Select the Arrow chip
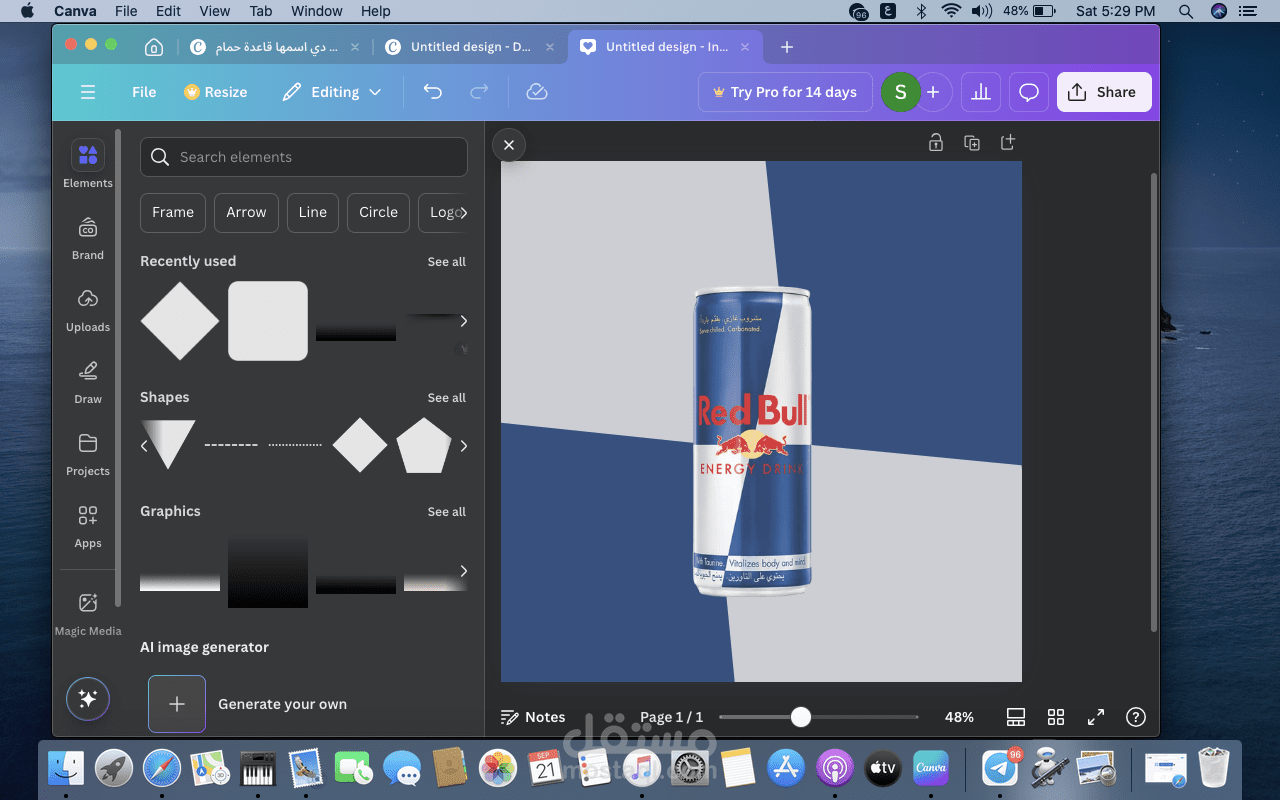Image resolution: width=1280 pixels, height=800 pixels. click(x=246, y=212)
